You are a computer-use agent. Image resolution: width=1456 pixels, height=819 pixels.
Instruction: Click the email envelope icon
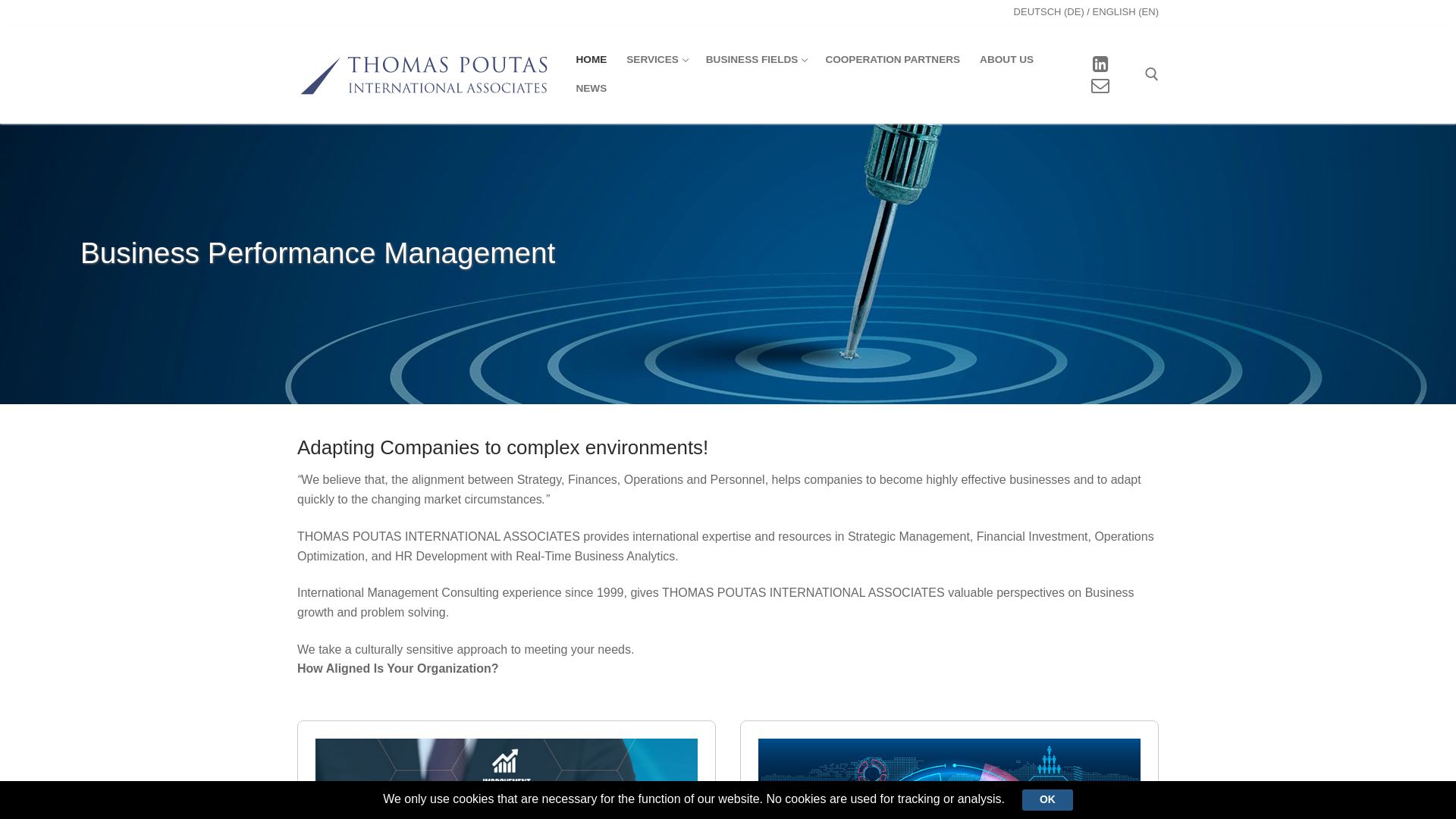point(1100,86)
